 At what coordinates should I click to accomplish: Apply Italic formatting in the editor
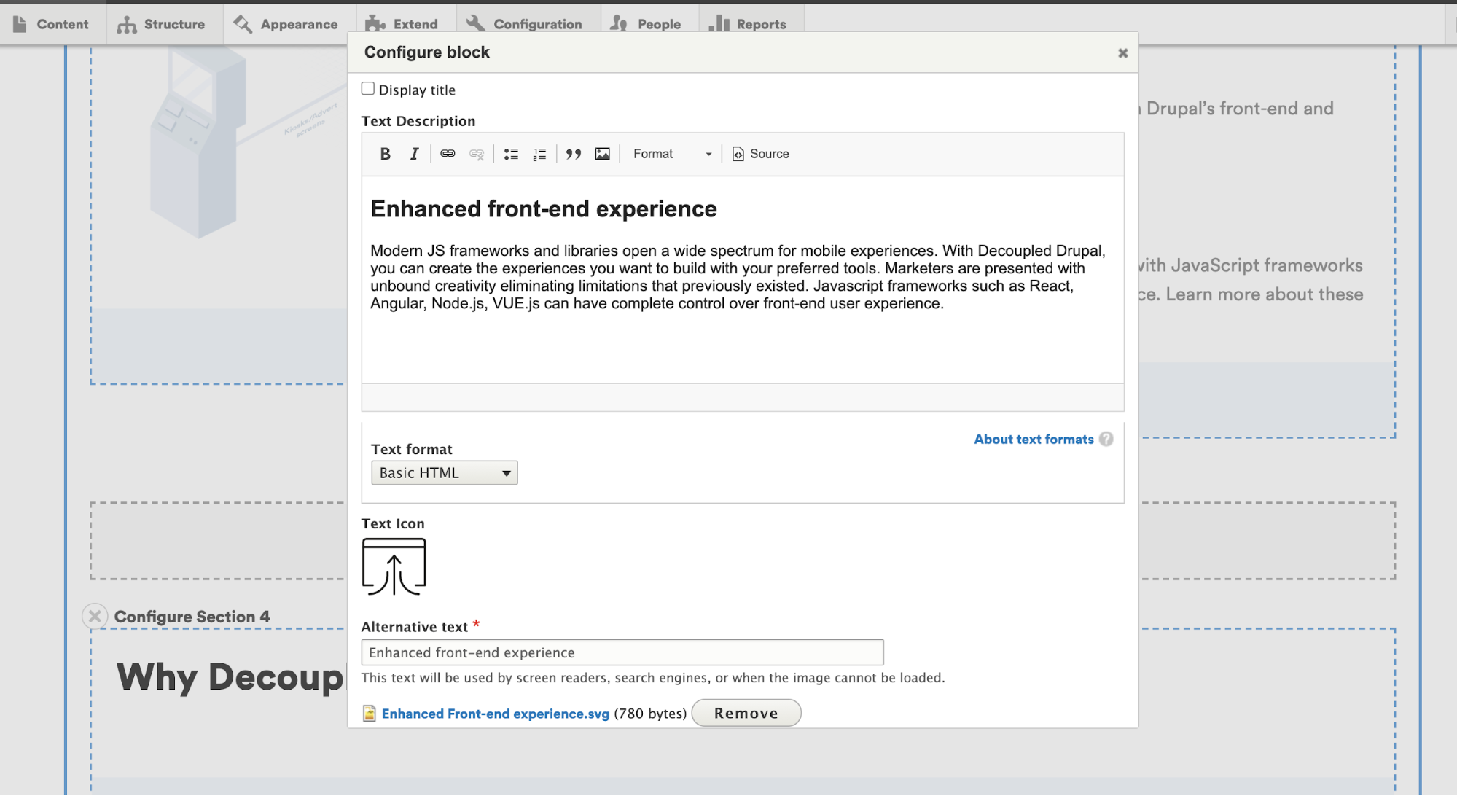pos(413,154)
